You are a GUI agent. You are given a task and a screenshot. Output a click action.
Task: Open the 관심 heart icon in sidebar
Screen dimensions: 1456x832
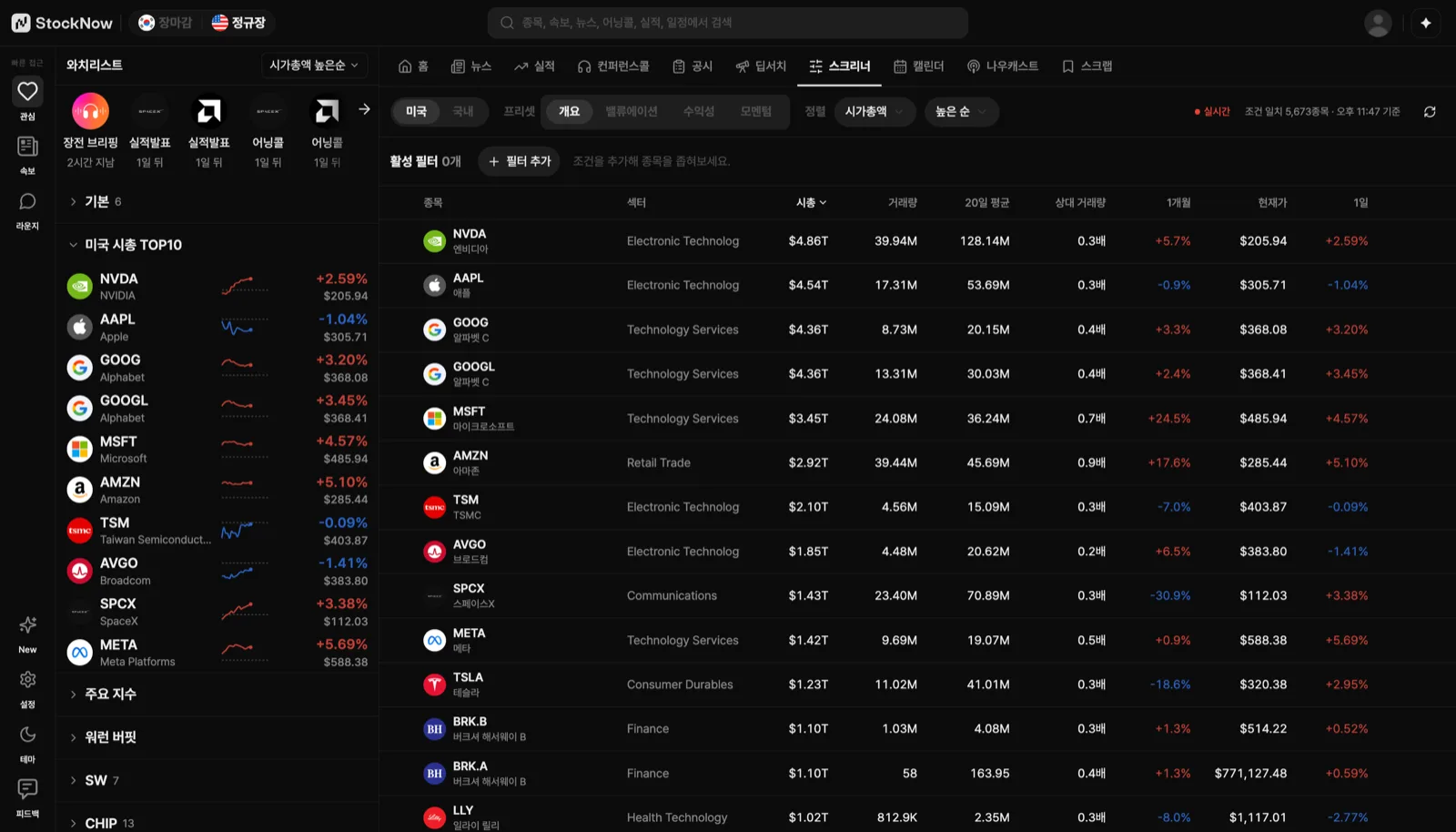tap(27, 91)
